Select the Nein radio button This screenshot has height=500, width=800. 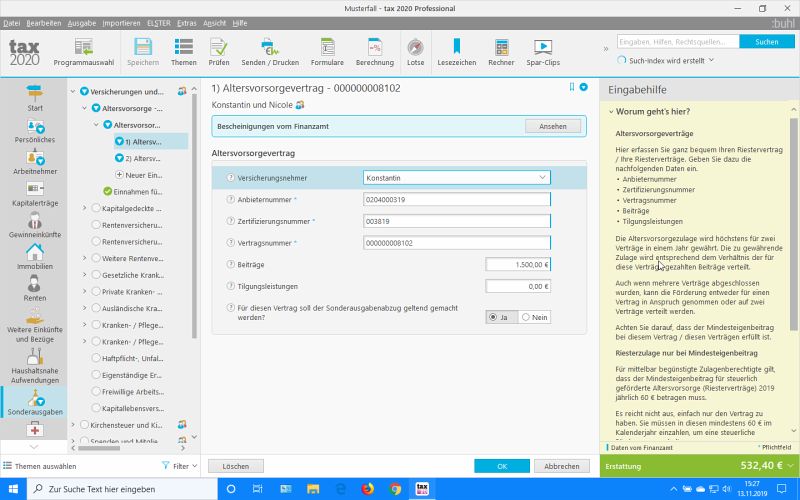tap(525, 317)
